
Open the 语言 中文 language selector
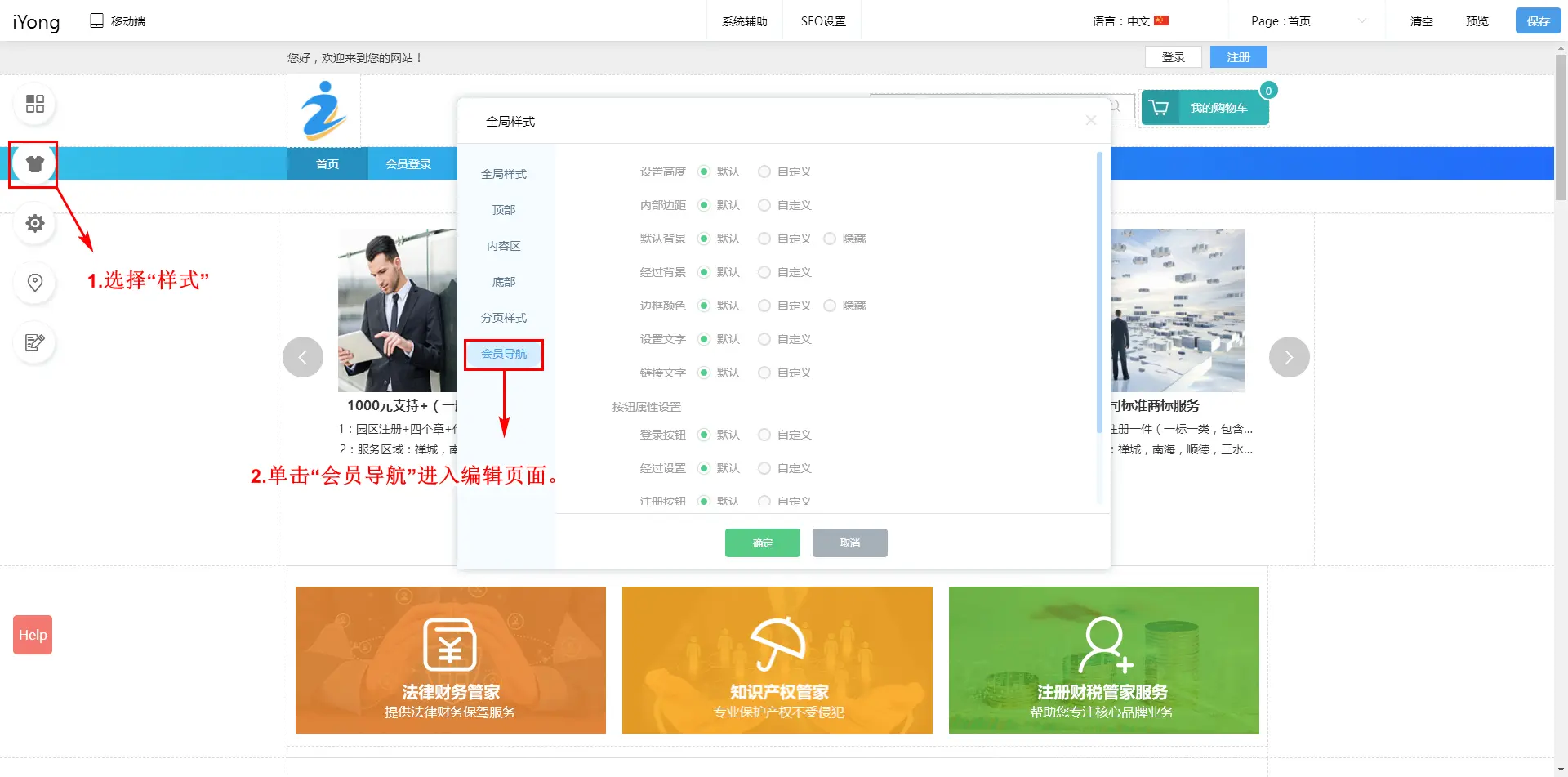1130,21
